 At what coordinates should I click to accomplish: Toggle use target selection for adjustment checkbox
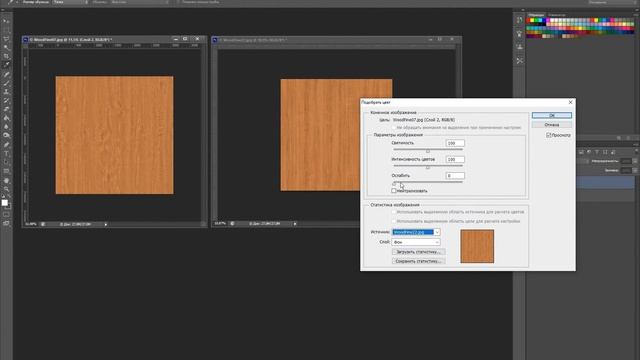coord(394,221)
